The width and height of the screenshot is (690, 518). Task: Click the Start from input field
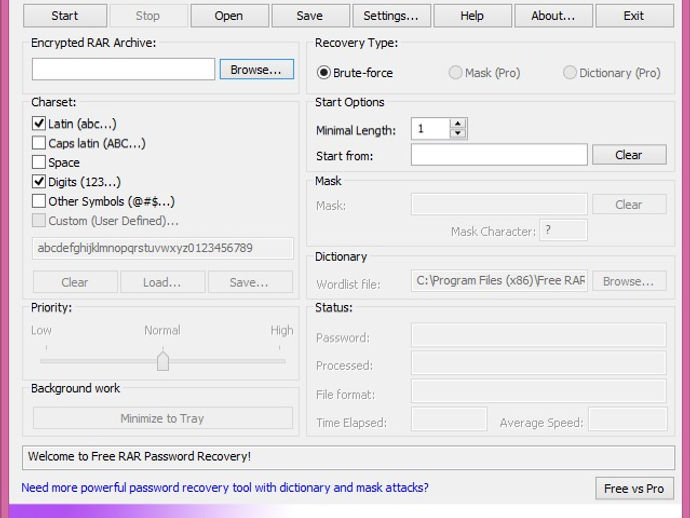(499, 155)
